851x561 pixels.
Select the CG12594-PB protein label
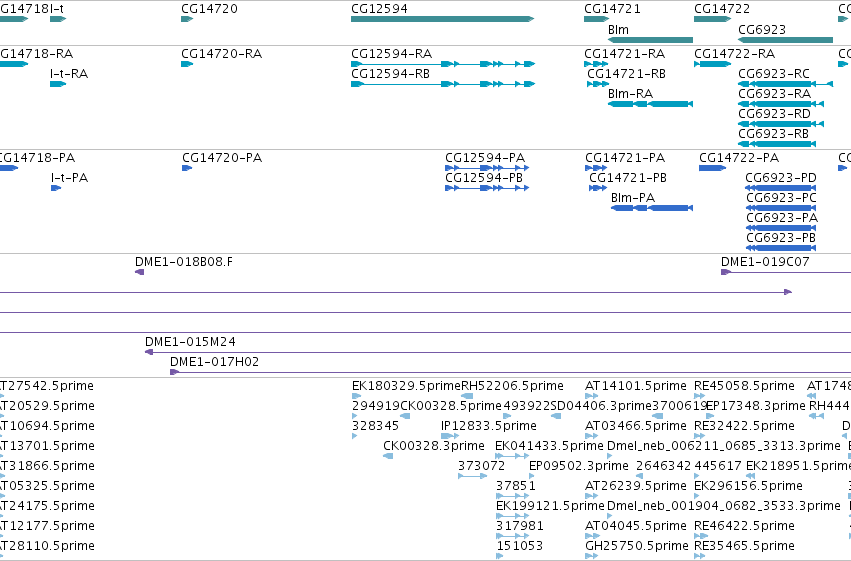click(484, 177)
